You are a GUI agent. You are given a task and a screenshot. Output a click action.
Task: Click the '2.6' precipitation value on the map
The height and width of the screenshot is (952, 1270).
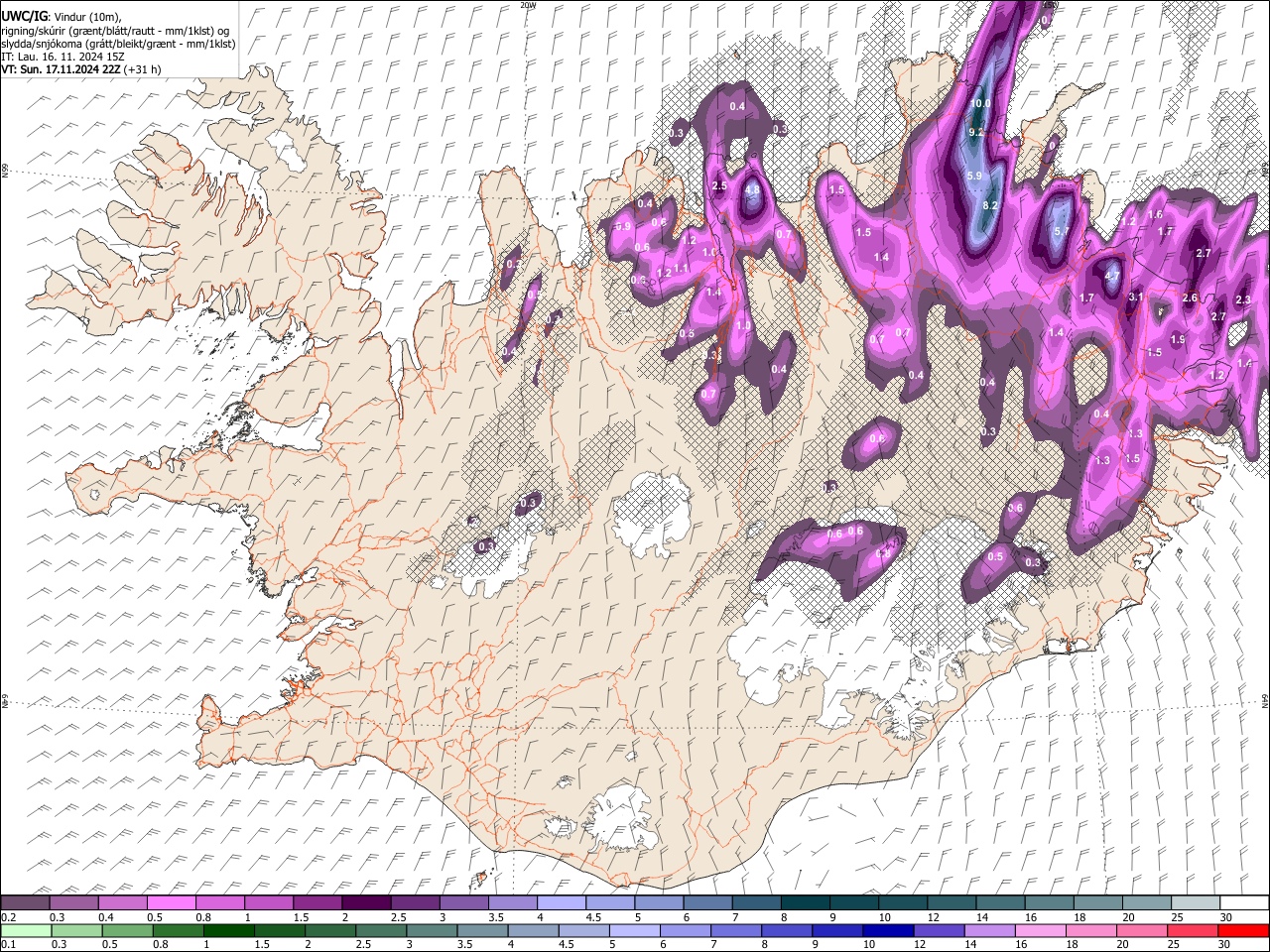1191,297
